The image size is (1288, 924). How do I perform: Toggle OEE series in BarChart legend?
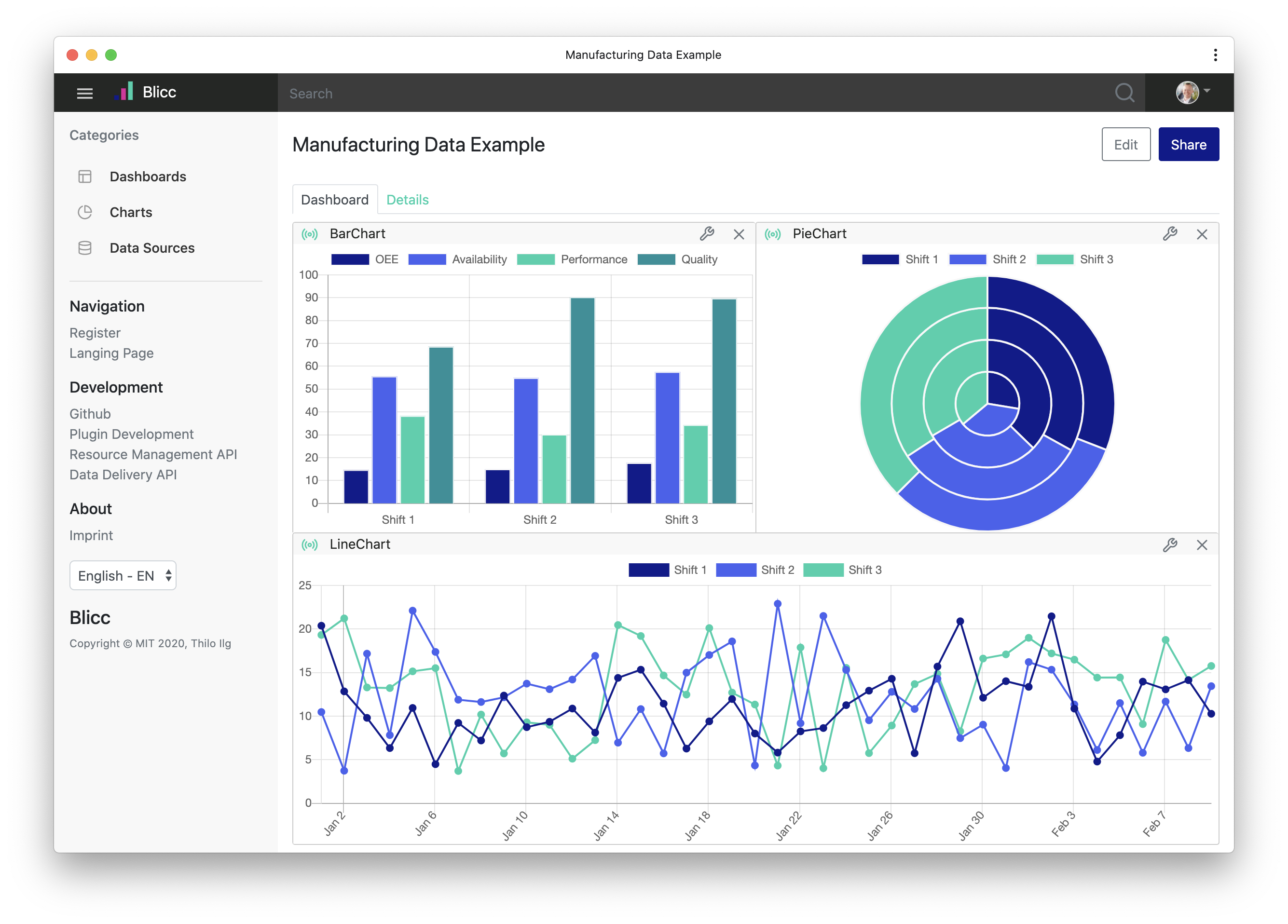[x=365, y=259]
